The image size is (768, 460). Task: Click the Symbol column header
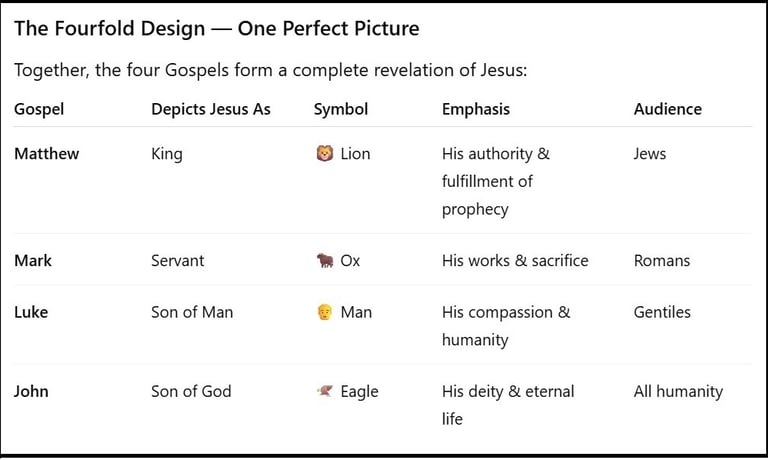[341, 109]
